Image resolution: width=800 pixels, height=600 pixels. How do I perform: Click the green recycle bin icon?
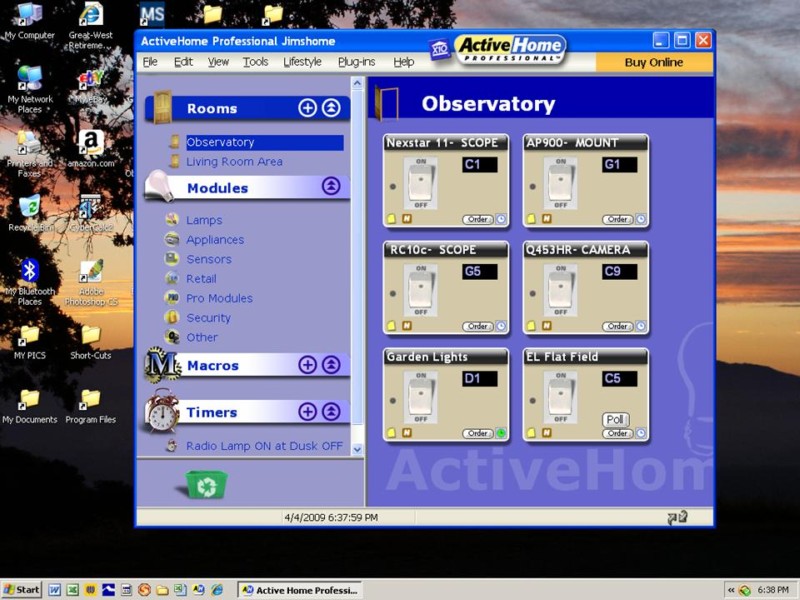(206, 485)
